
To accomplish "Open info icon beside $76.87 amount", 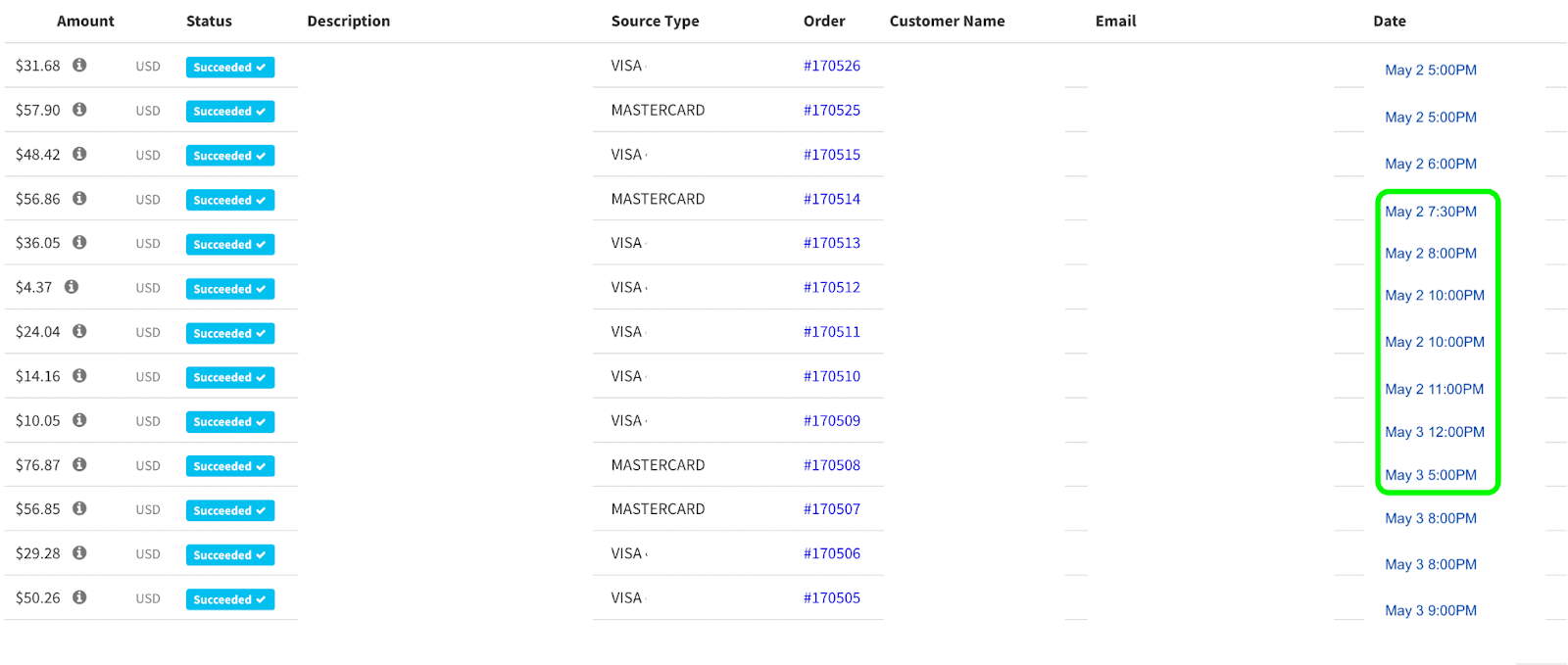I will click(x=79, y=464).
